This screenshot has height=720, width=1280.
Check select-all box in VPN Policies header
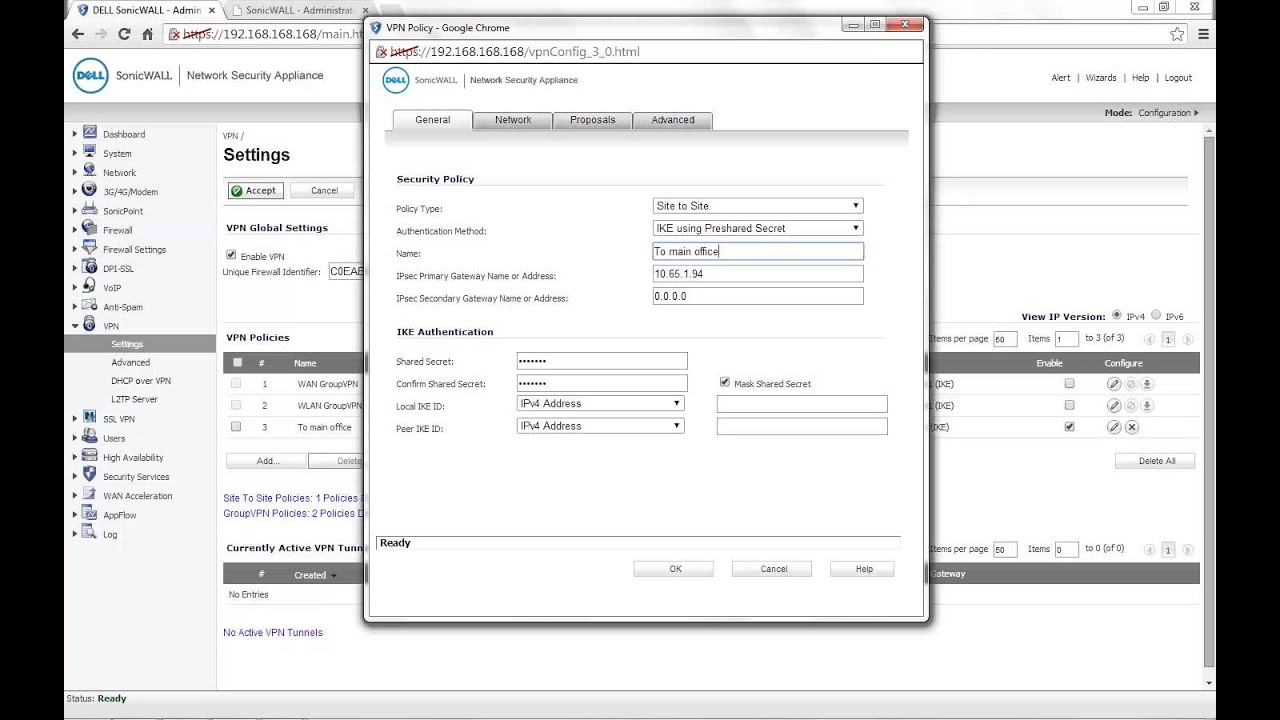(x=237, y=362)
